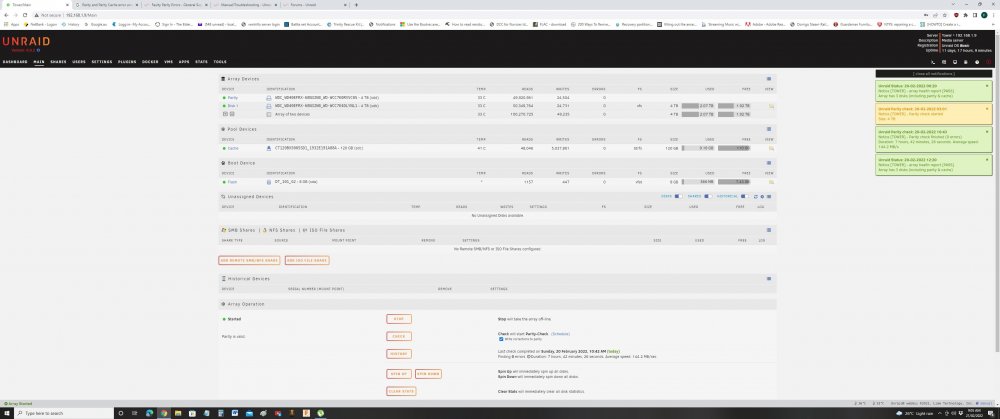Open the Docker menu item

(x=151, y=62)
